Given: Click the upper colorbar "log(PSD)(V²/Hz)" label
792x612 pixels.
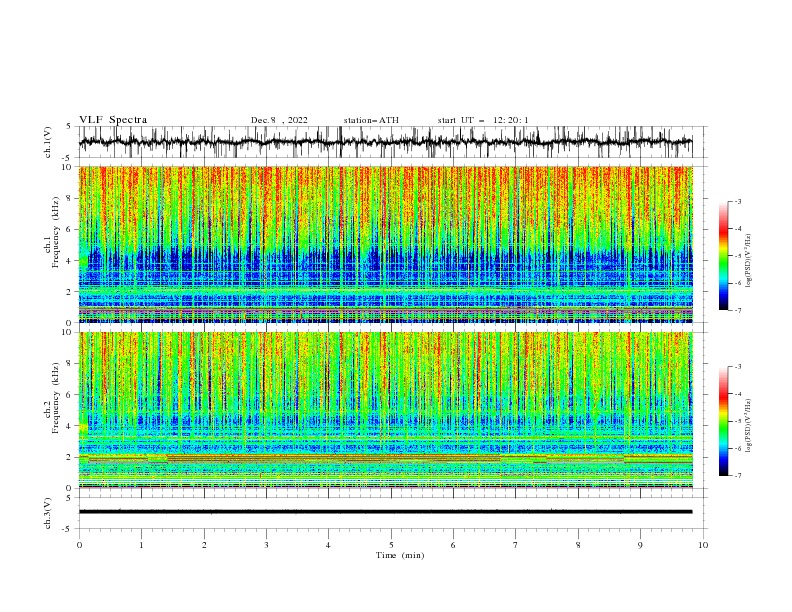Looking at the screenshot, I should coord(748,261).
